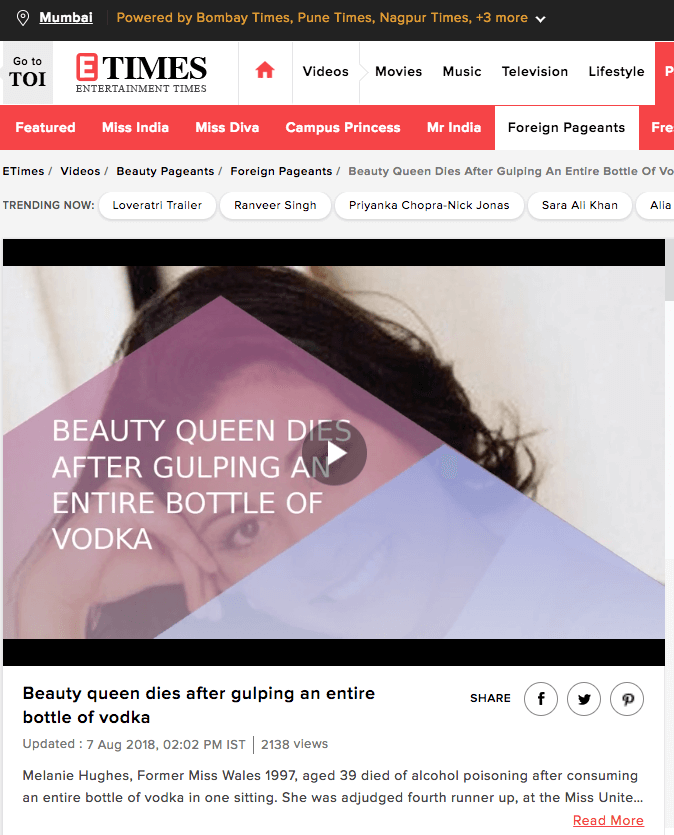Open the Videos menu item
Image resolution: width=674 pixels, height=835 pixels.
pyautogui.click(x=326, y=71)
